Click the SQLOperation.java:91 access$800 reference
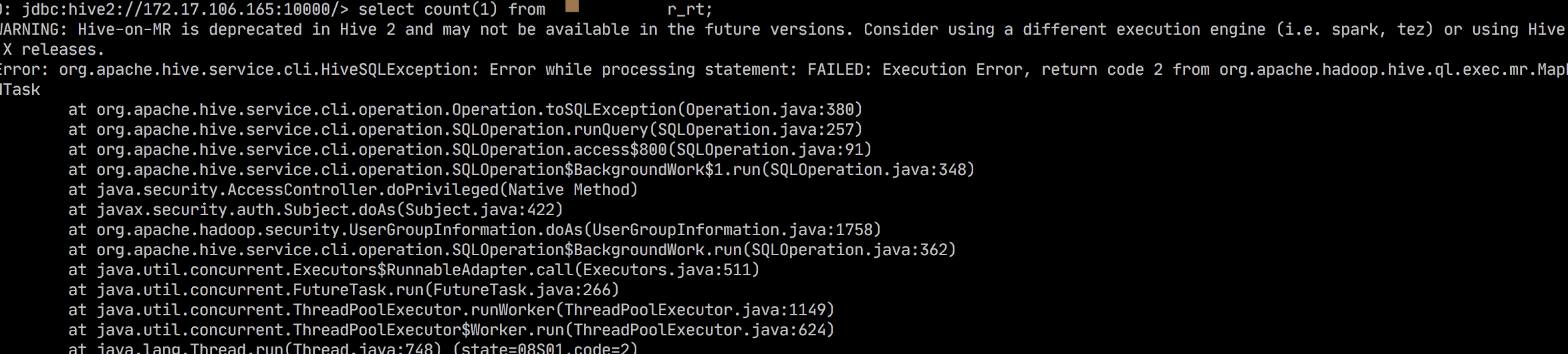The height and width of the screenshot is (354, 1568). [x=769, y=150]
